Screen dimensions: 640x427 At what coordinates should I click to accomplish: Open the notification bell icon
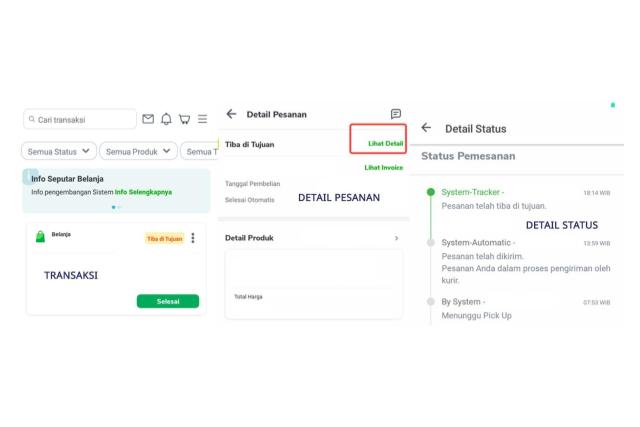click(x=166, y=119)
